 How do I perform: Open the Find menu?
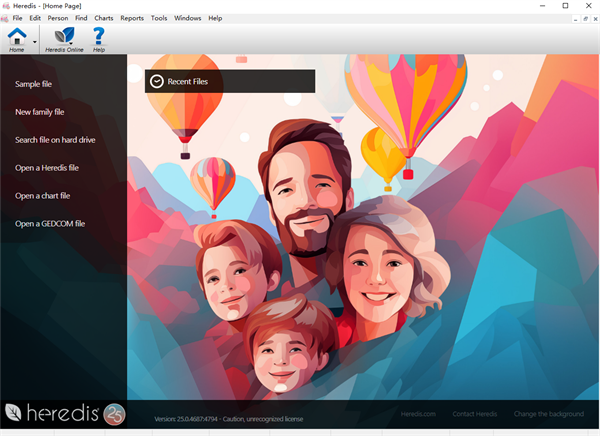pos(81,18)
